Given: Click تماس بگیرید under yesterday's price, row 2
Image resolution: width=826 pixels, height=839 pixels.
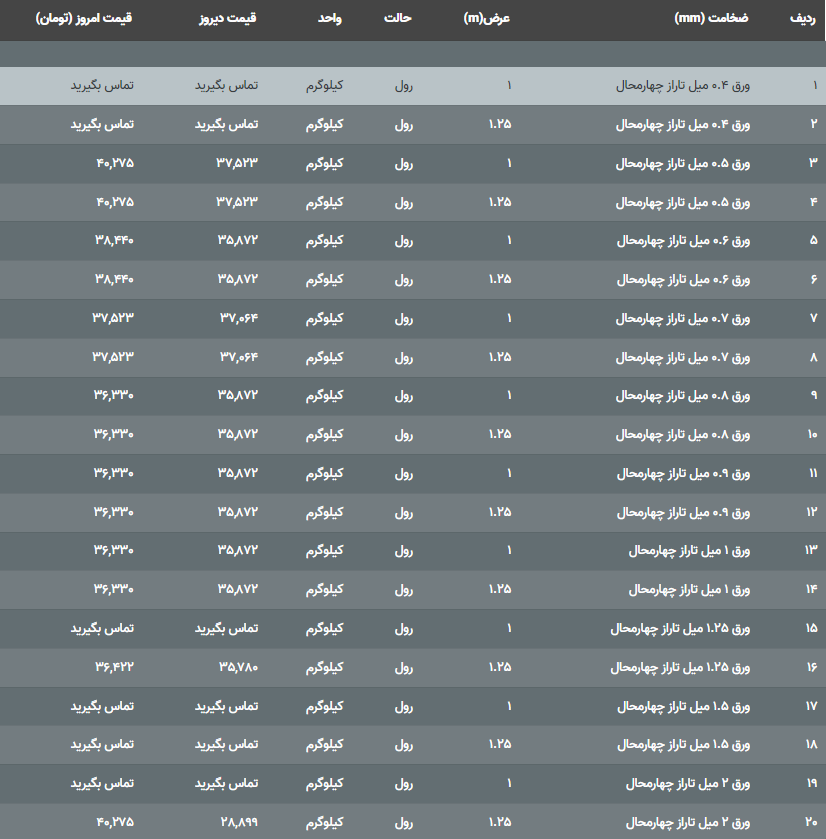Looking at the screenshot, I should point(226,125).
